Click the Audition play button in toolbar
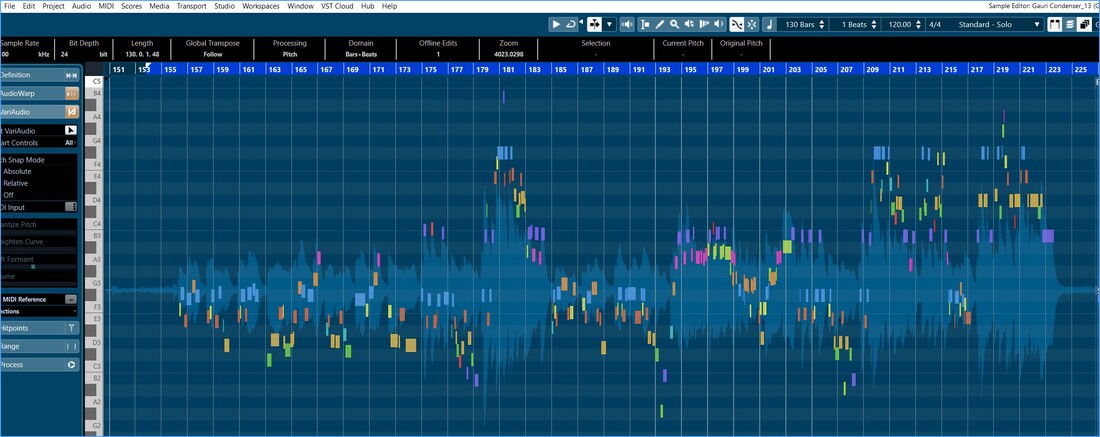The image size is (1100, 437). point(557,24)
